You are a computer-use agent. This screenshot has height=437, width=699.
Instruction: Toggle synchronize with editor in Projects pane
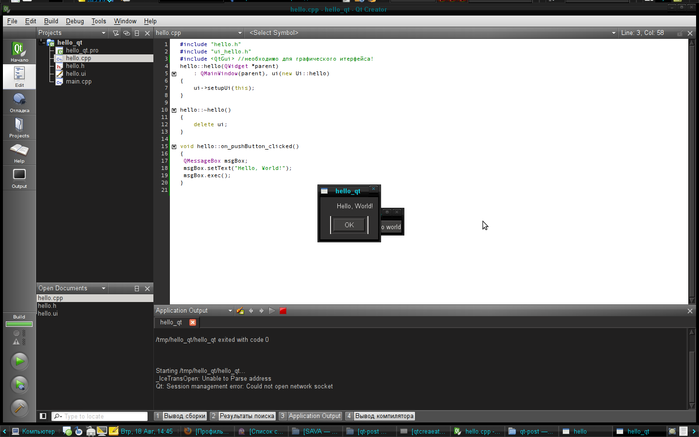pos(127,33)
